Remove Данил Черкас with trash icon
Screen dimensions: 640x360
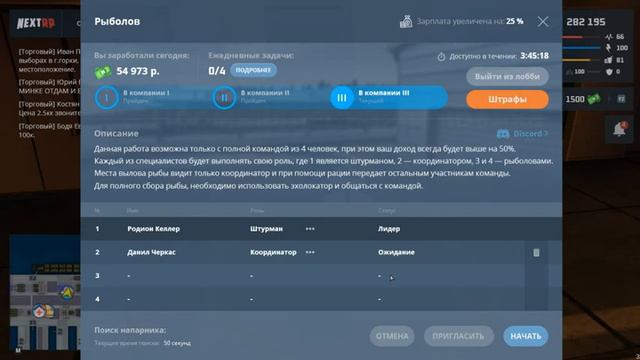pos(536,252)
